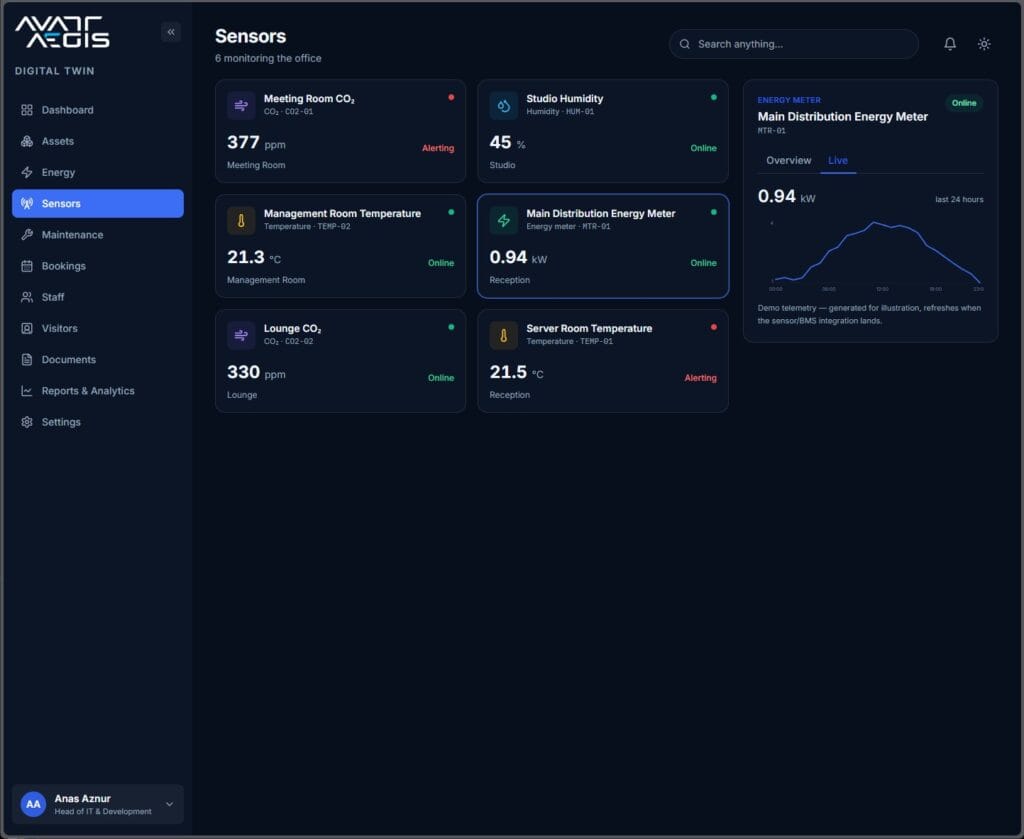Click the Meeting Room CO₂ wind icon
1024x839 pixels.
click(x=241, y=106)
